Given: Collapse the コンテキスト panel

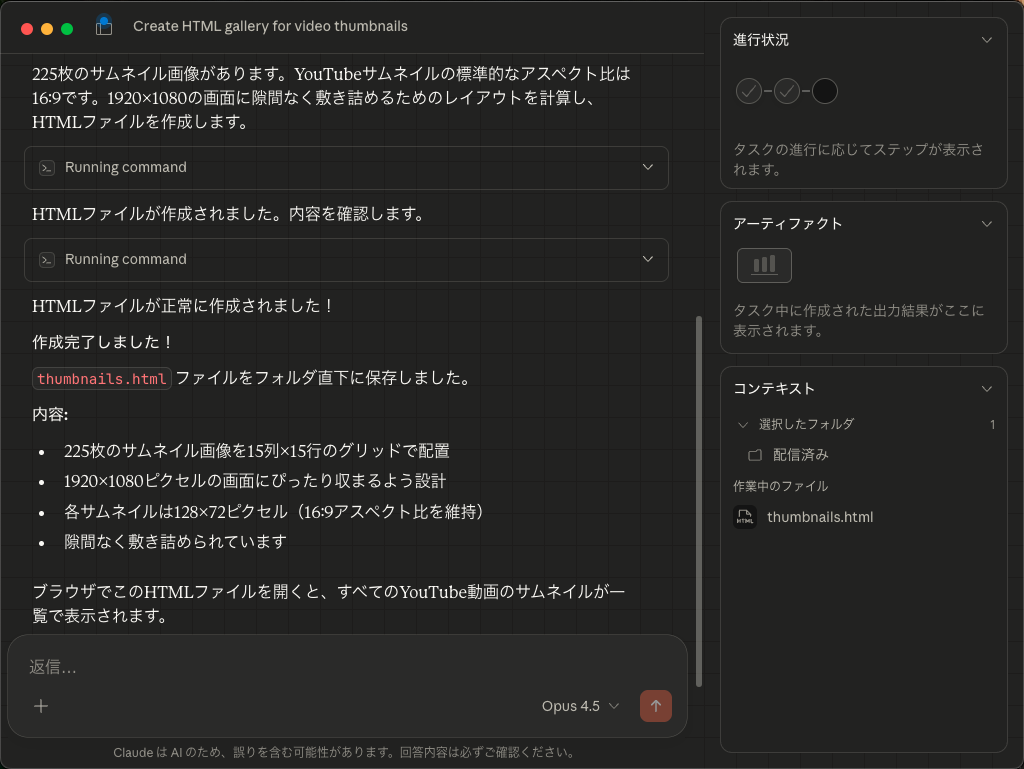Looking at the screenshot, I should click(987, 389).
